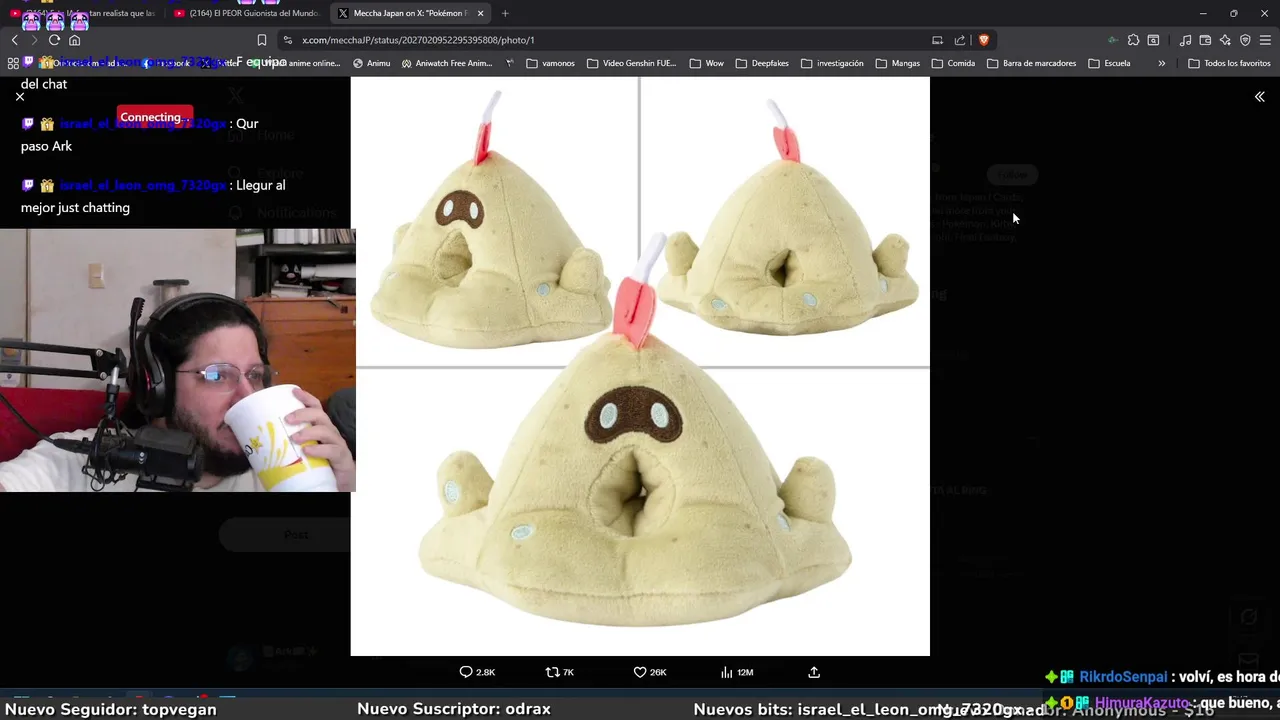1280x720 pixels.
Task: Click the streamer webcam overlay
Action: point(178,360)
